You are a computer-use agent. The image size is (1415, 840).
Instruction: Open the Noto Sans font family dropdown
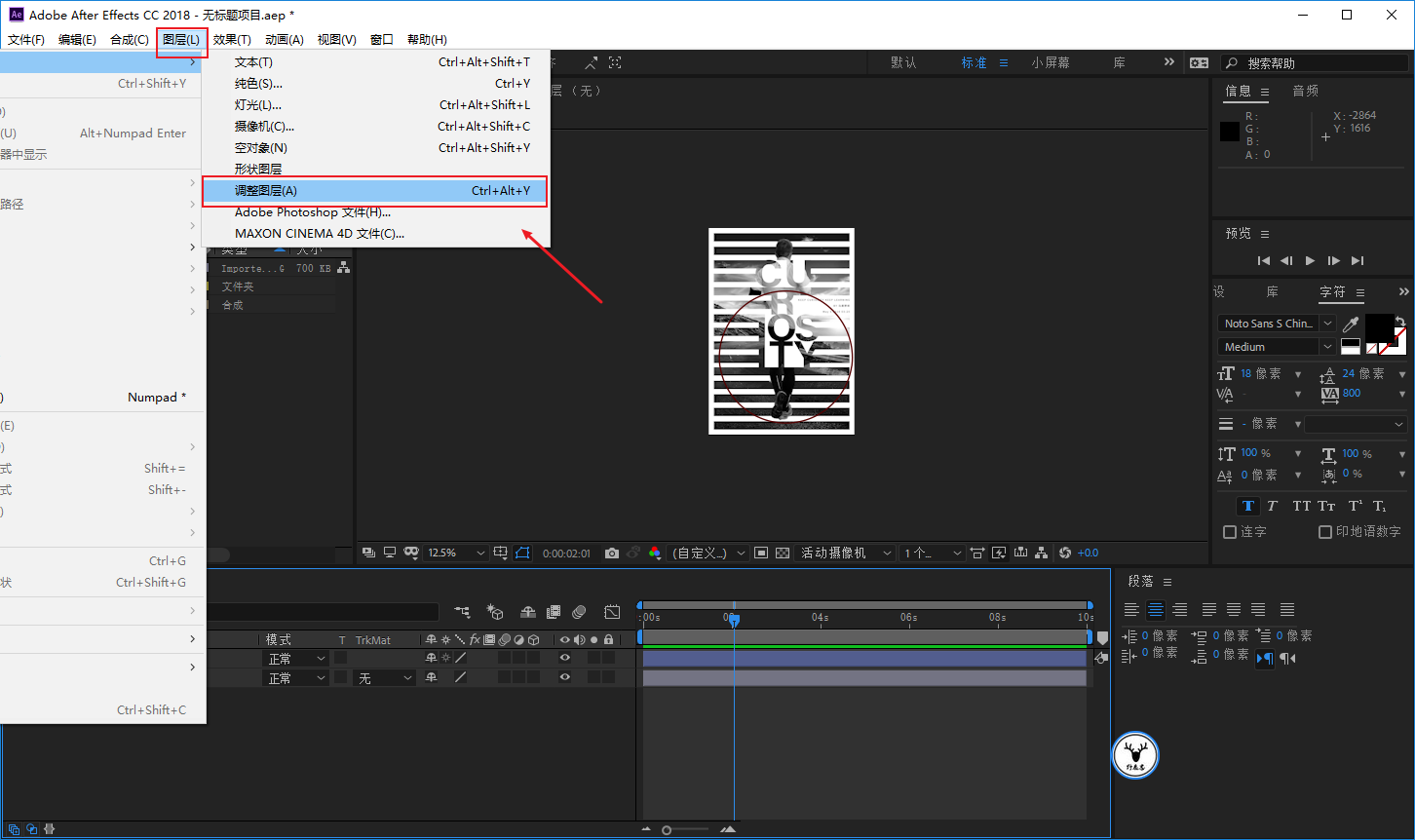click(1277, 324)
